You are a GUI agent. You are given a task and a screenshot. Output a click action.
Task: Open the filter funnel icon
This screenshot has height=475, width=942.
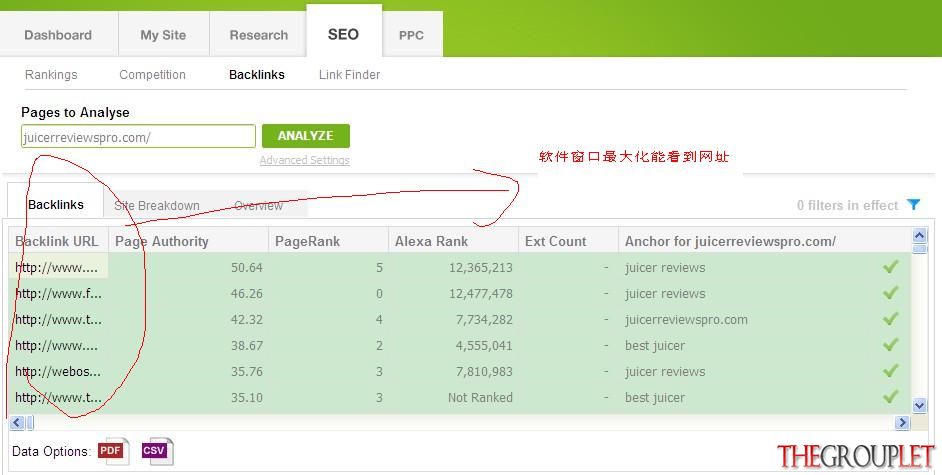click(x=914, y=205)
